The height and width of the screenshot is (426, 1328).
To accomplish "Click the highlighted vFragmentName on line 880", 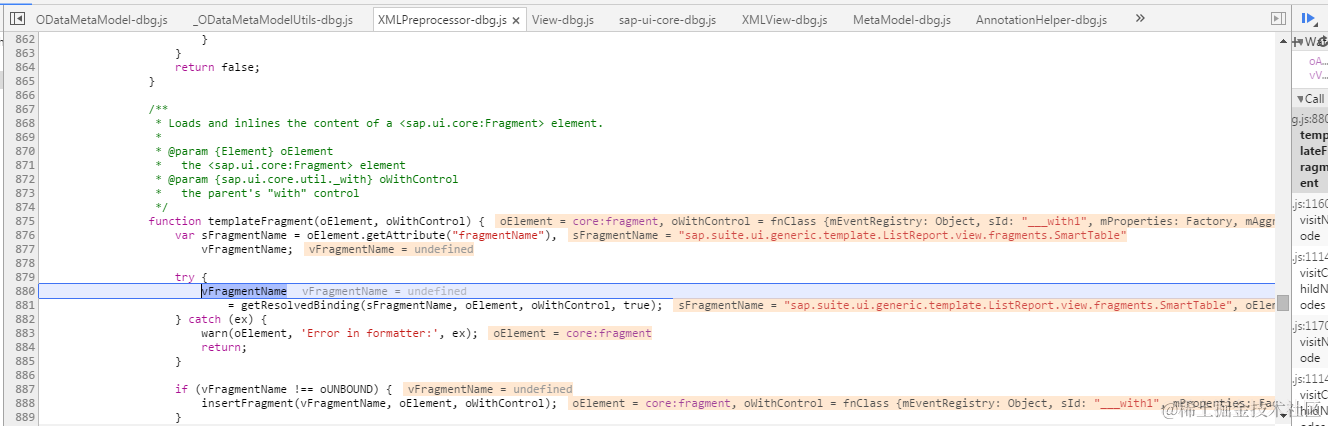I will click(244, 291).
